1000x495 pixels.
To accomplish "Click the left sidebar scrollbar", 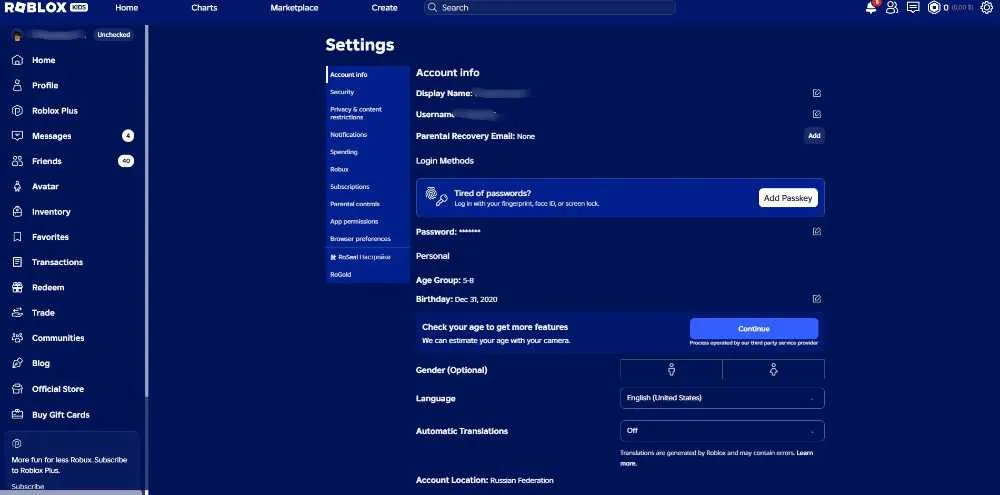I will (146, 211).
